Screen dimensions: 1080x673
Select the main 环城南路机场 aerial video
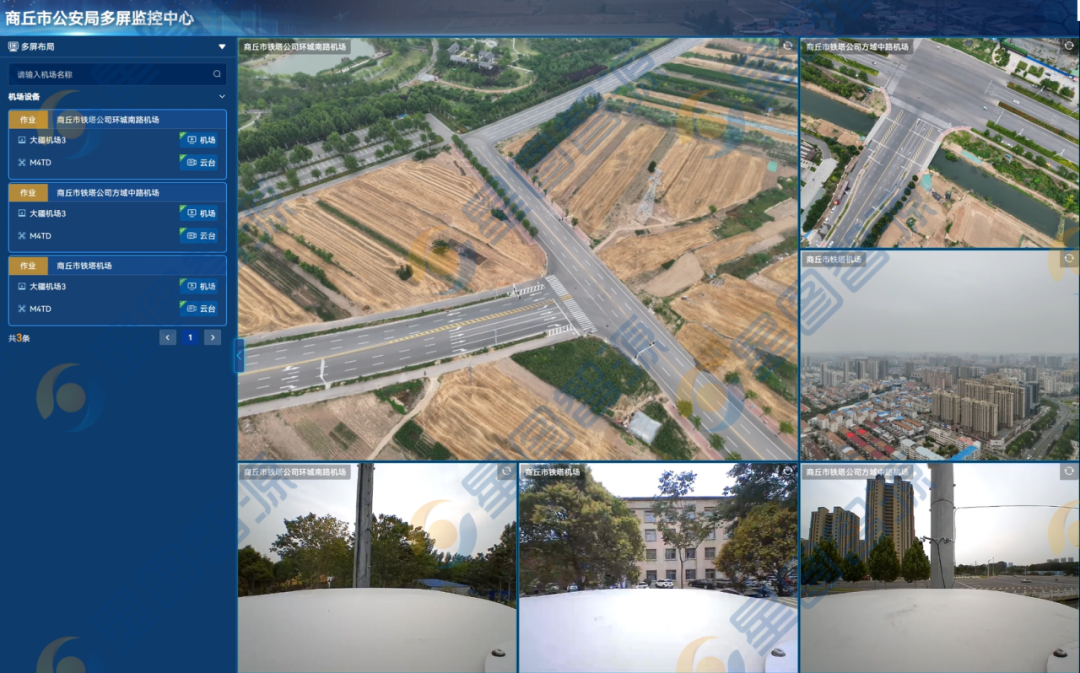click(x=518, y=249)
